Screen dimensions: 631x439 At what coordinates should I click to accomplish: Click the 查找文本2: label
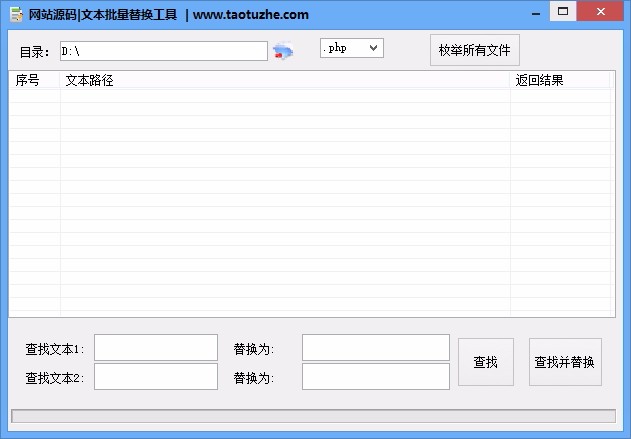click(55, 378)
